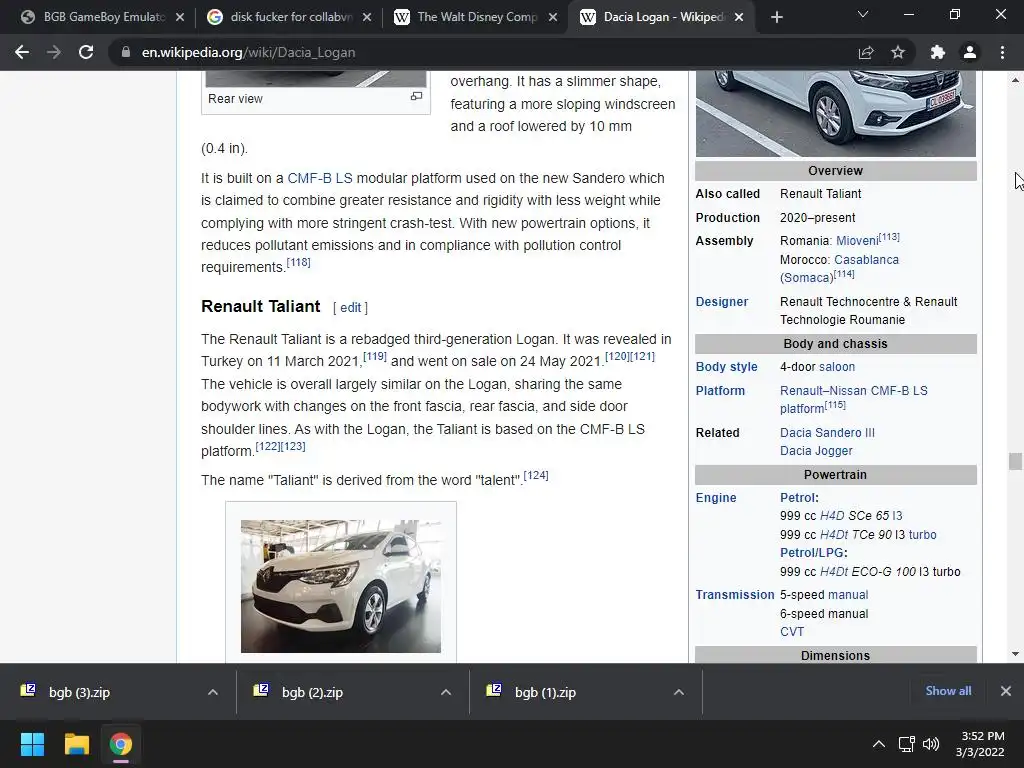Screen dimensions: 1024x768
Task: Open citation 124
Action: 536,475
